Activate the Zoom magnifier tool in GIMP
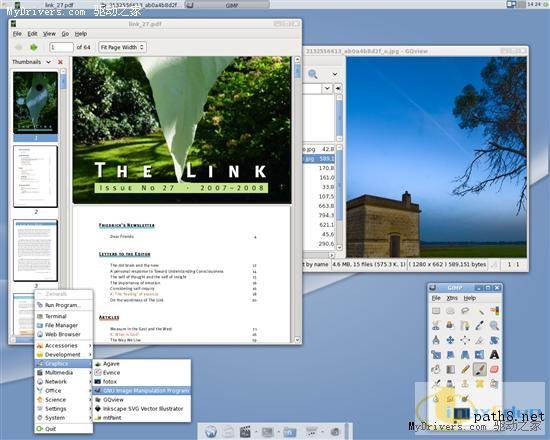The width and height of the screenshot is (550, 440). (x=494, y=326)
